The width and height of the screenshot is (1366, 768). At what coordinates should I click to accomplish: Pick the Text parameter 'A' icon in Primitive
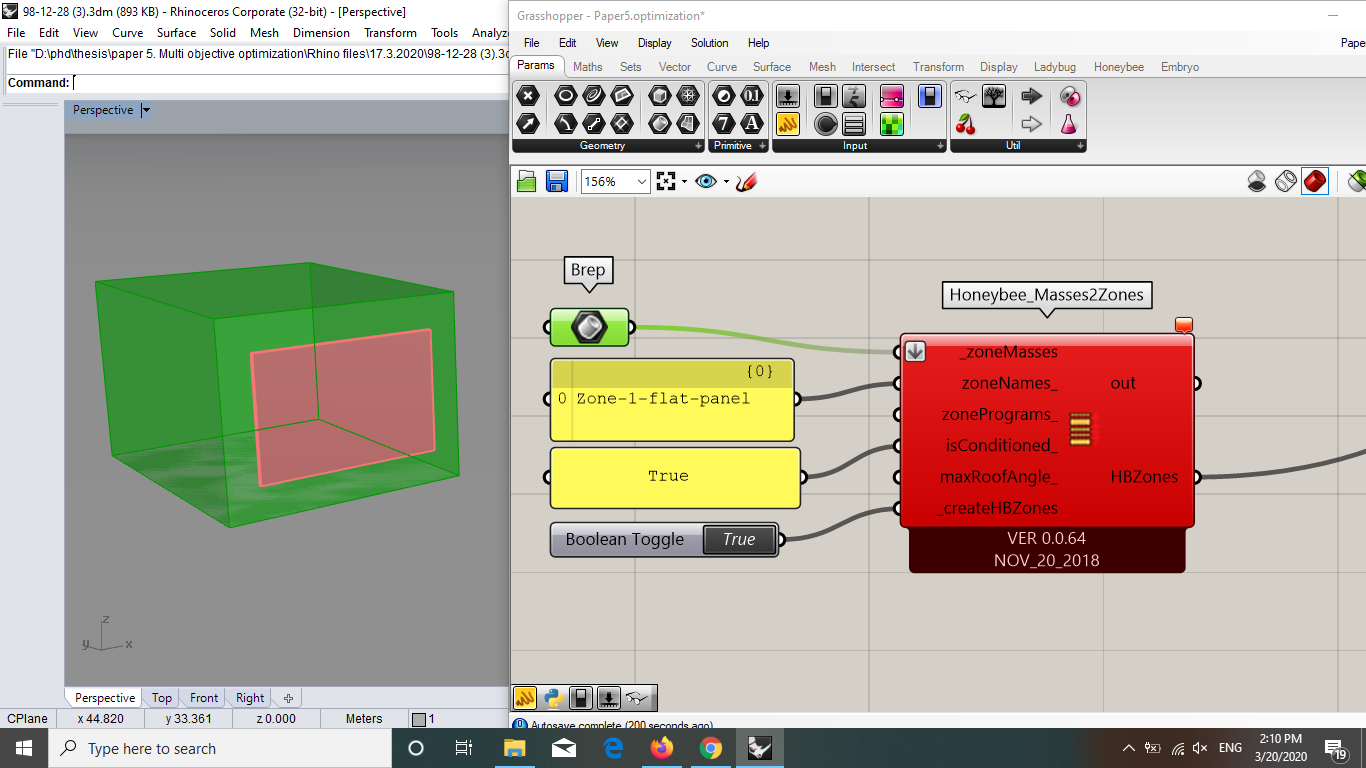[x=752, y=124]
